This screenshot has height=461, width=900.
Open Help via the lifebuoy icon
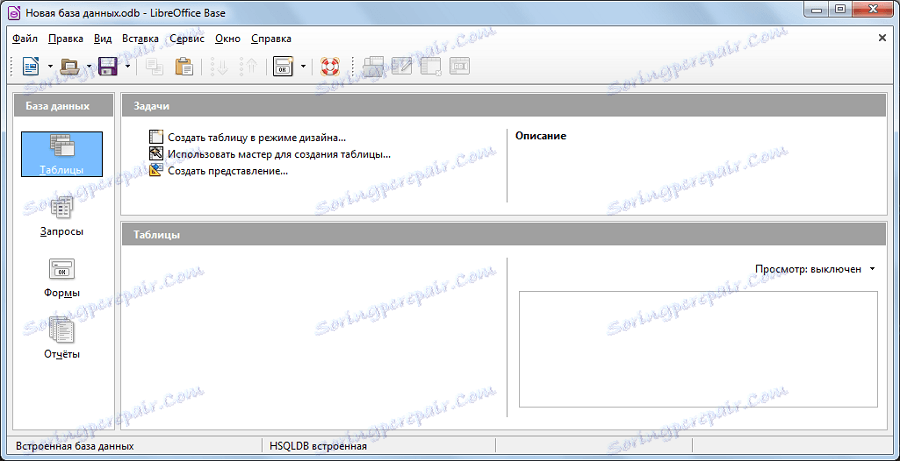coord(330,67)
